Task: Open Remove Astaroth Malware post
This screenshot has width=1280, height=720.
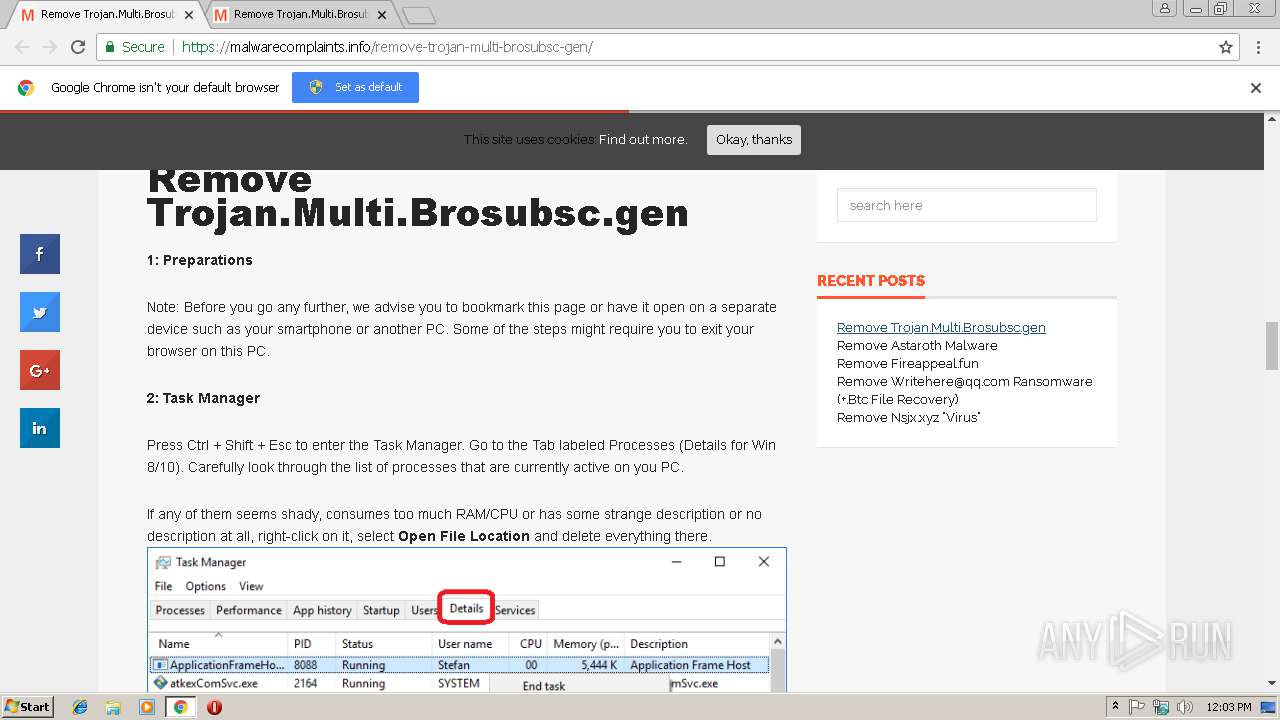Action: click(x=917, y=345)
